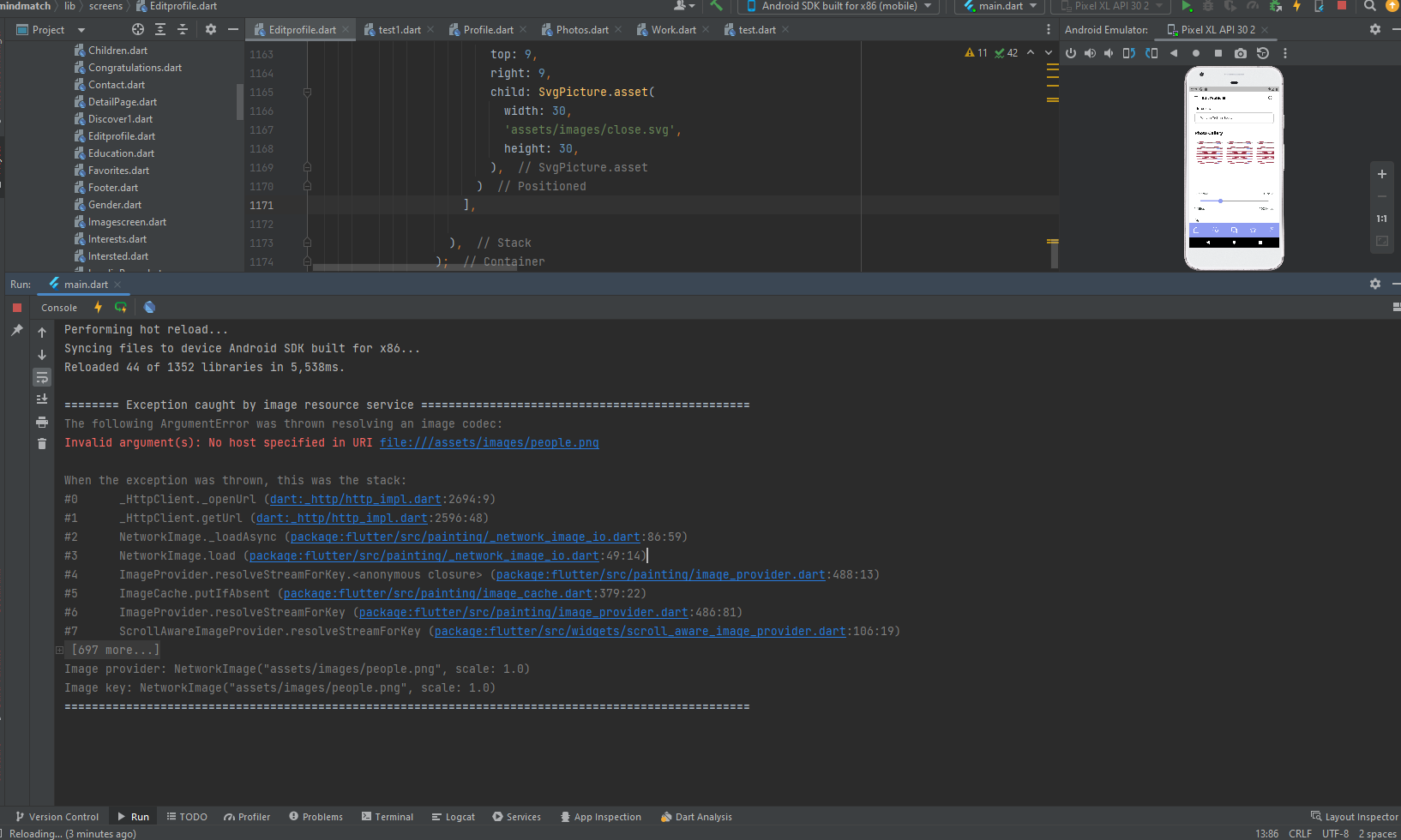1401x840 pixels.
Task: Open Dart DevTools from the Console toolbar
Action: pos(149,308)
